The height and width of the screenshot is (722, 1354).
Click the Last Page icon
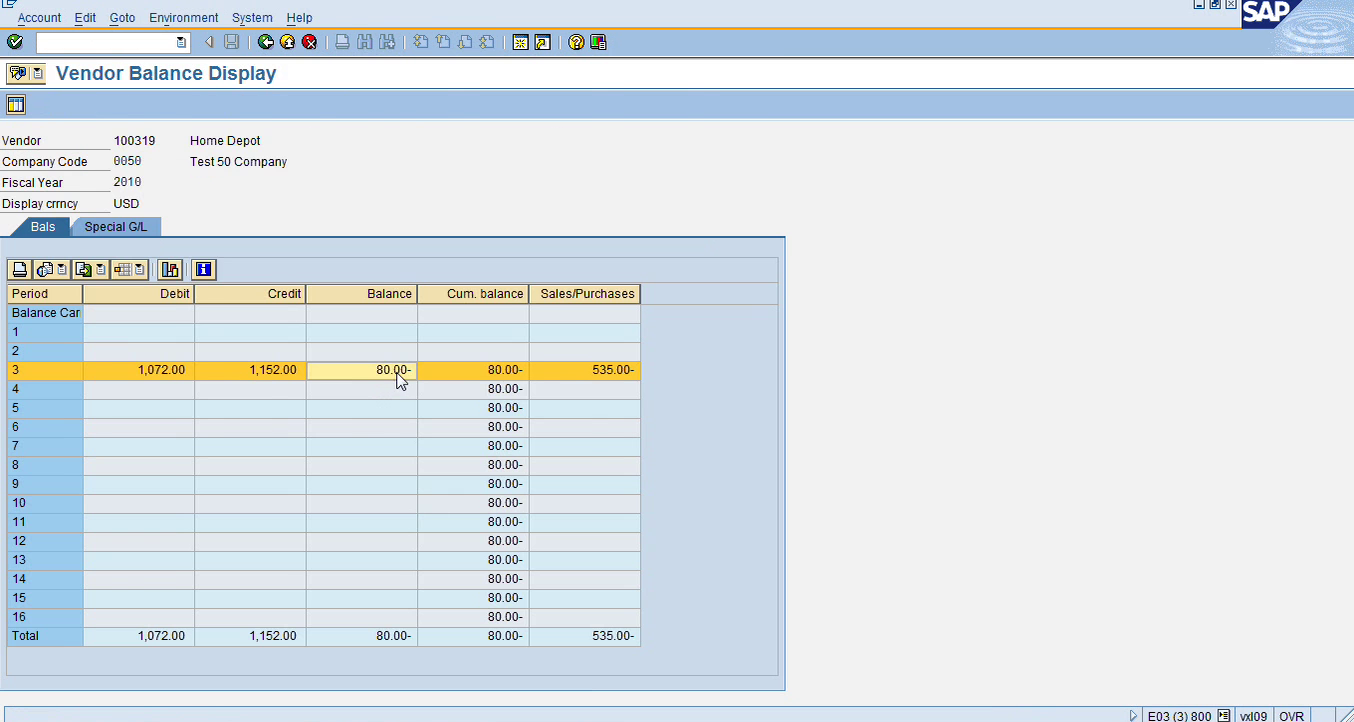point(486,42)
